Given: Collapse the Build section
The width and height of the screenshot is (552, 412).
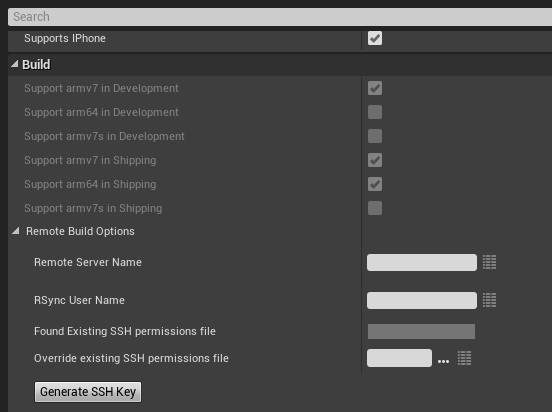Looking at the screenshot, I should click(x=14, y=64).
